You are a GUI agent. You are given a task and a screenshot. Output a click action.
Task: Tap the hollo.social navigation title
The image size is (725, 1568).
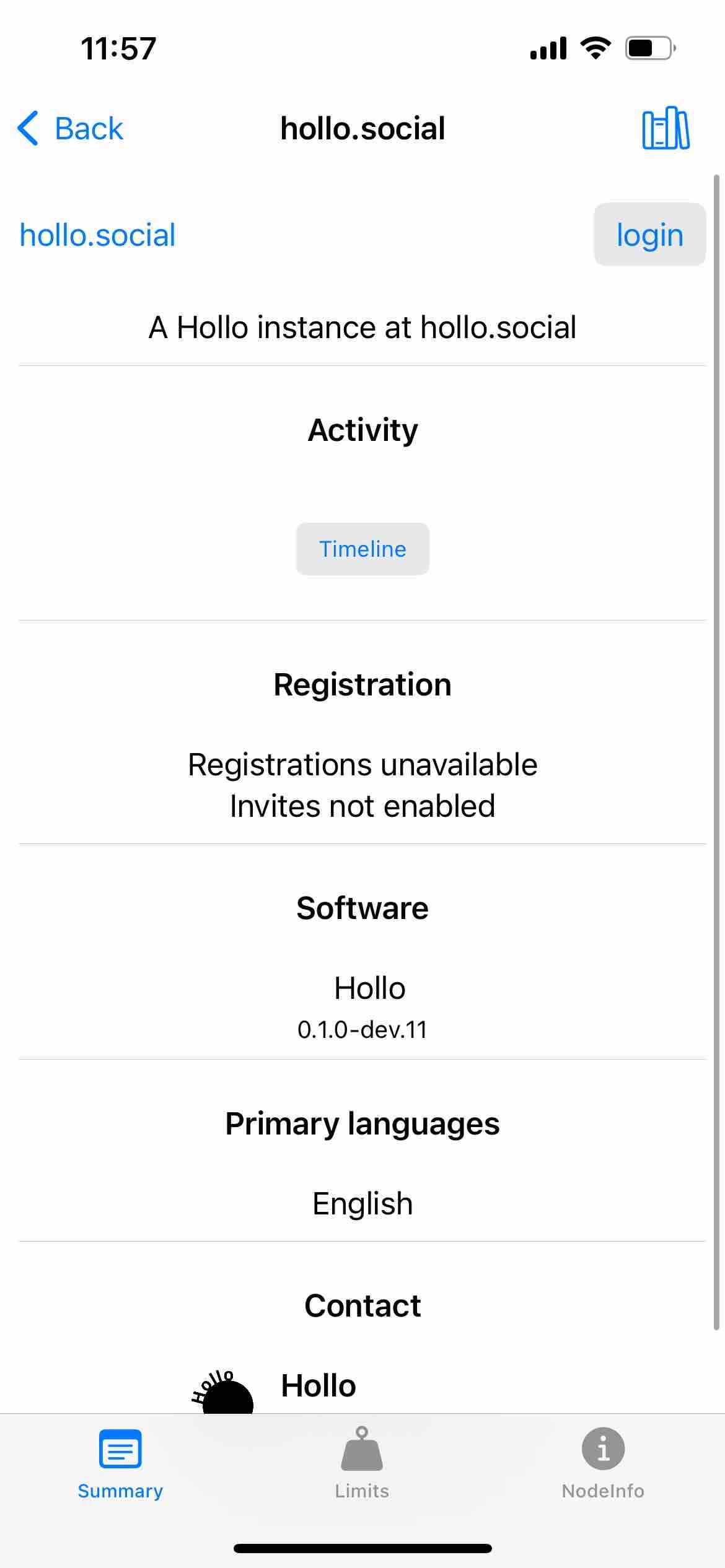(362, 129)
